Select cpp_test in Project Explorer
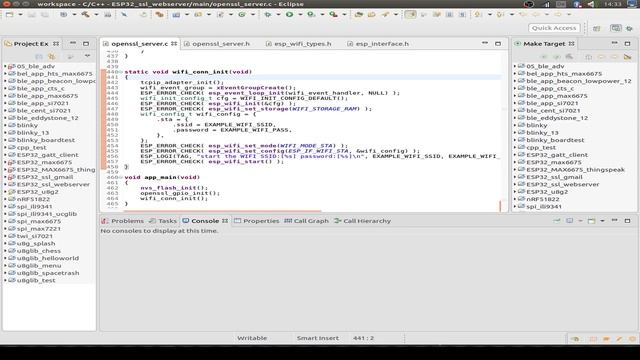Image resolution: width=640 pixels, height=360 pixels. [31, 147]
